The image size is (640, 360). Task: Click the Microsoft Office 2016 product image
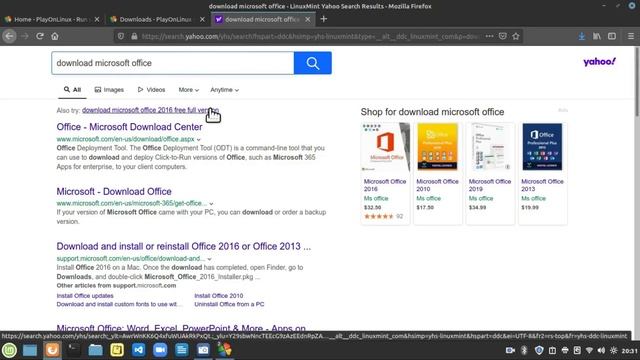tap(385, 147)
